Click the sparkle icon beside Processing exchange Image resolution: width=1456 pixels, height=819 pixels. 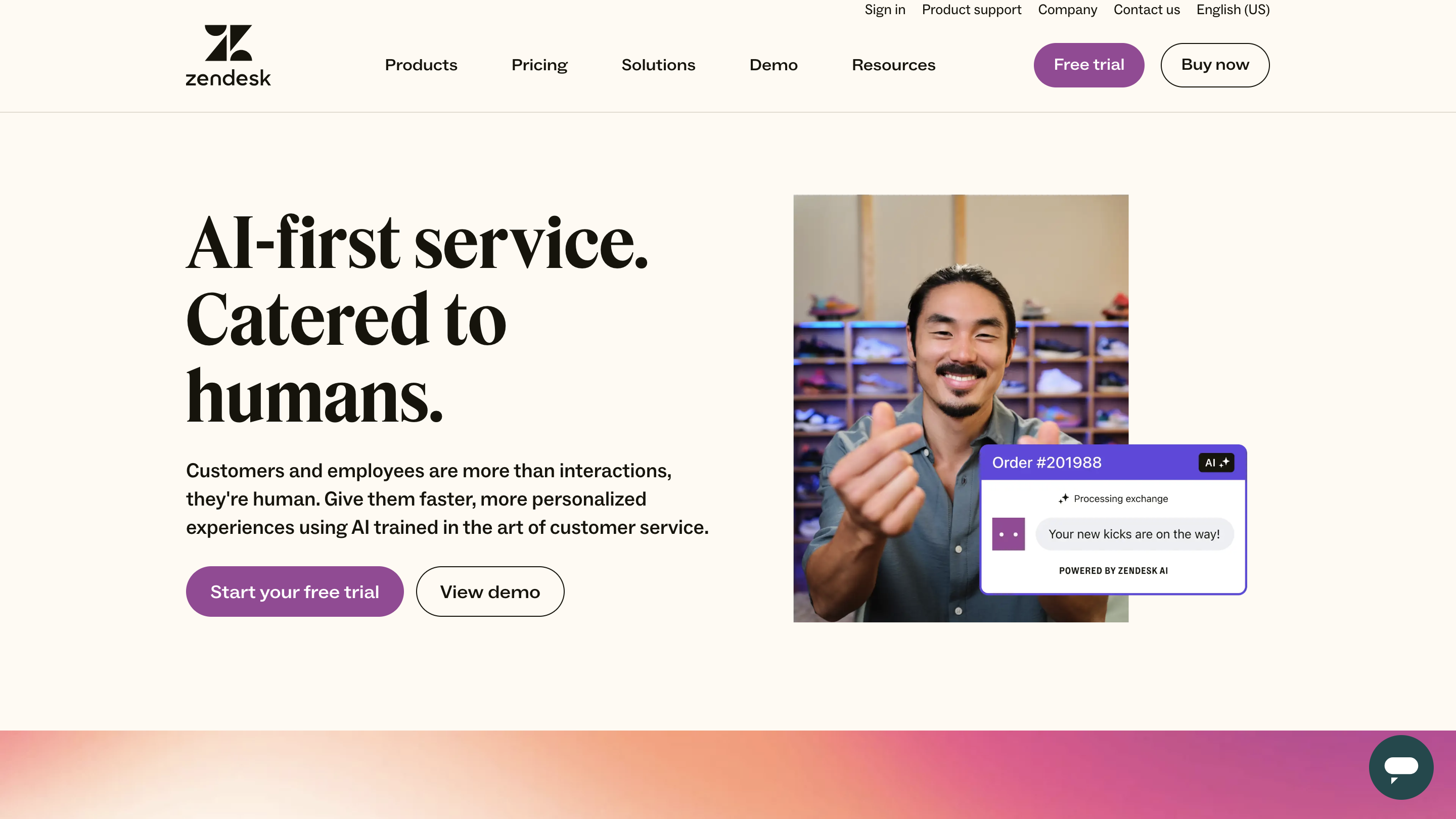(1063, 498)
